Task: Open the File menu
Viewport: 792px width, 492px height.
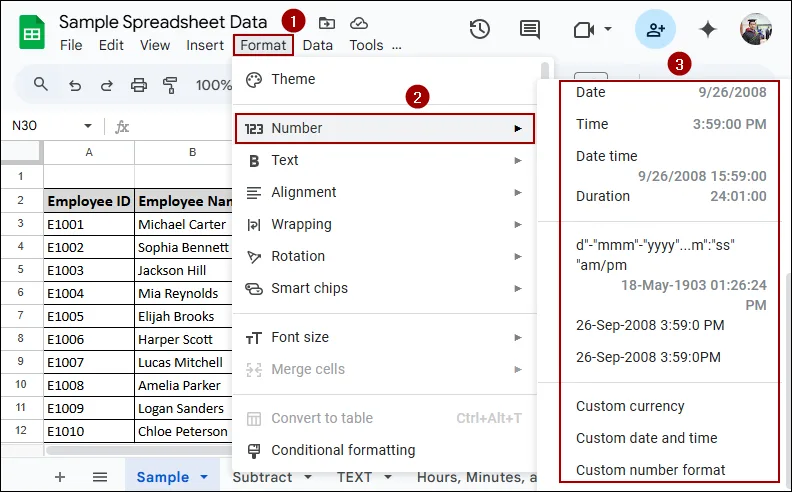Action: (x=71, y=45)
